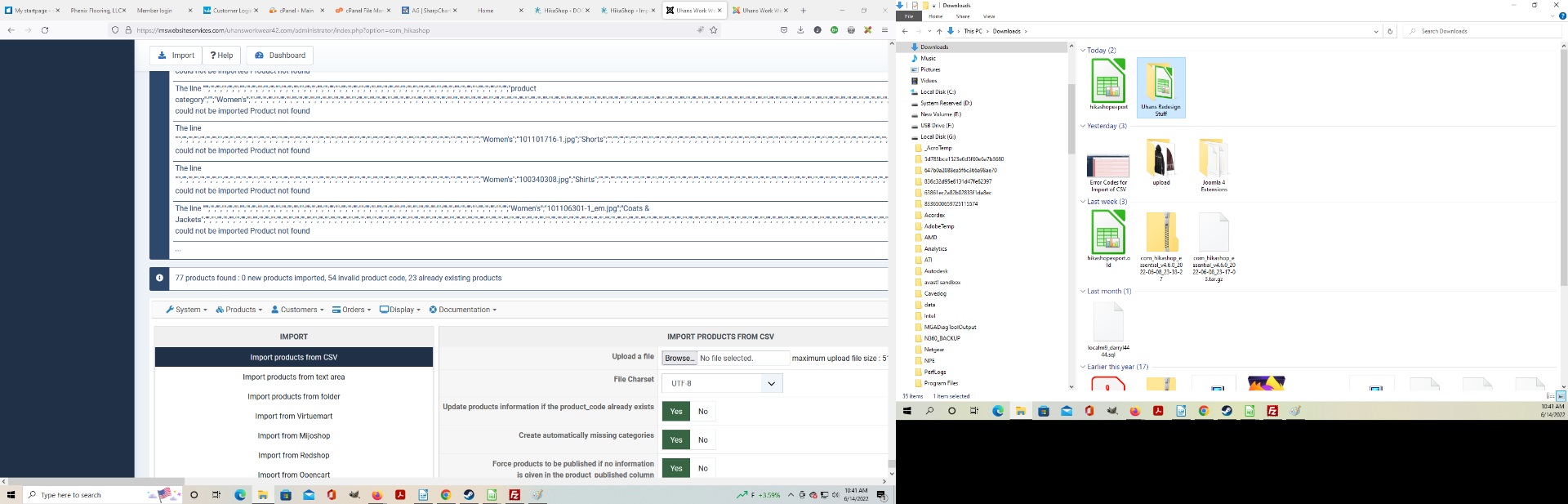Collapse the Yesterday group in Downloads

[1083, 126]
